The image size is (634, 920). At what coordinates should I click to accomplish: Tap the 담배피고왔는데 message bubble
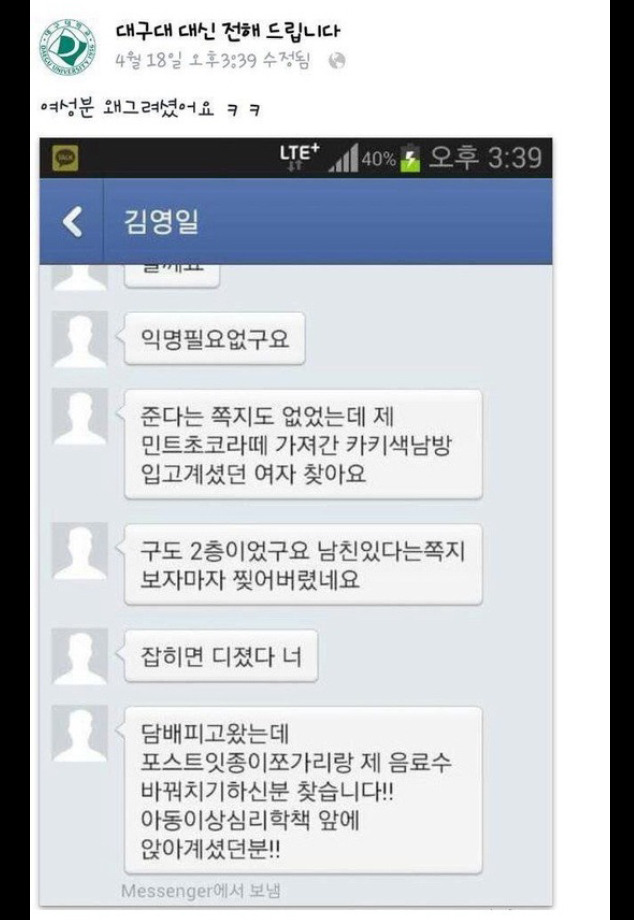tap(303, 790)
